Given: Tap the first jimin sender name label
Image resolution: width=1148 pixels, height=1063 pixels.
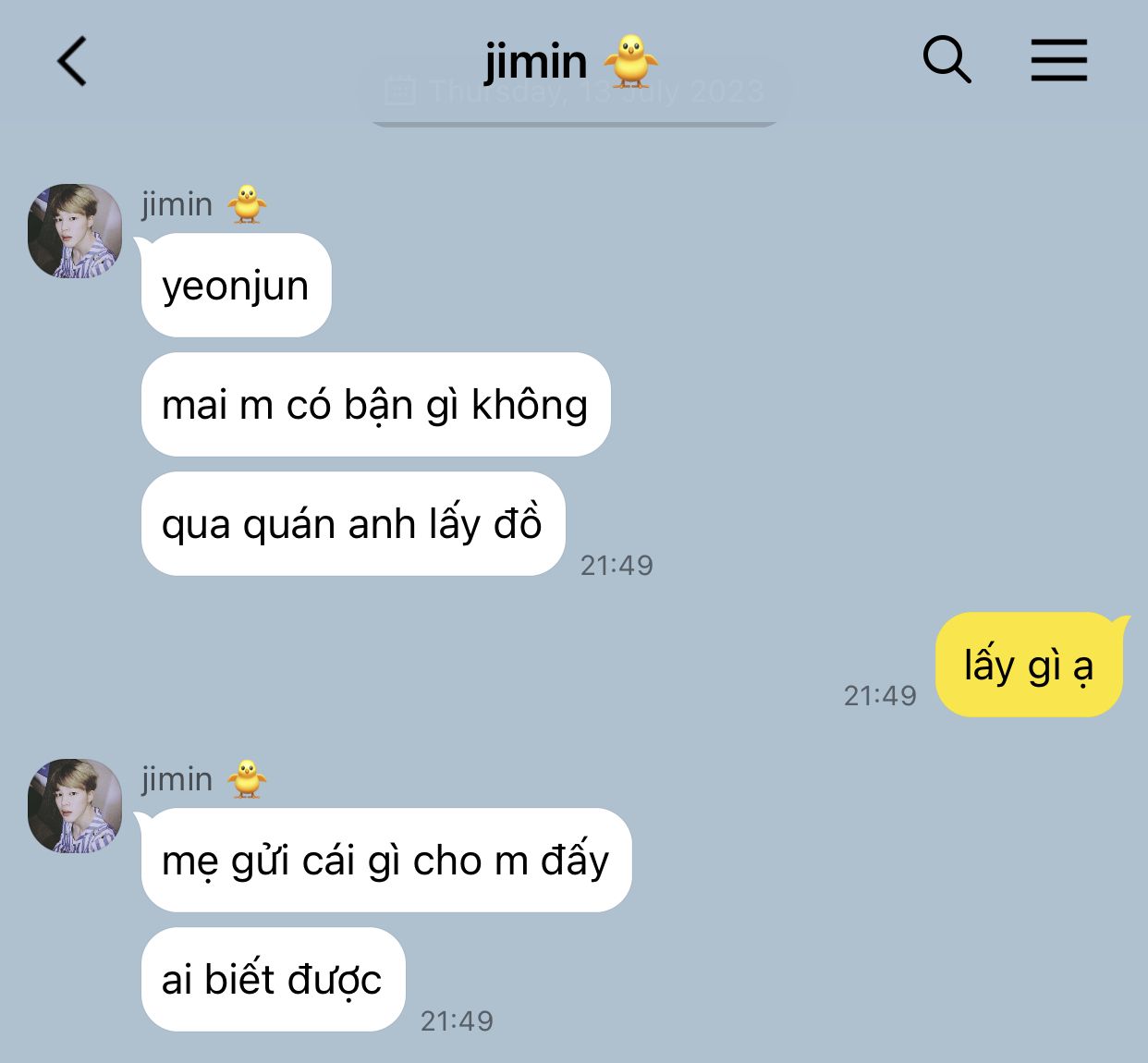Looking at the screenshot, I should tap(177, 204).
